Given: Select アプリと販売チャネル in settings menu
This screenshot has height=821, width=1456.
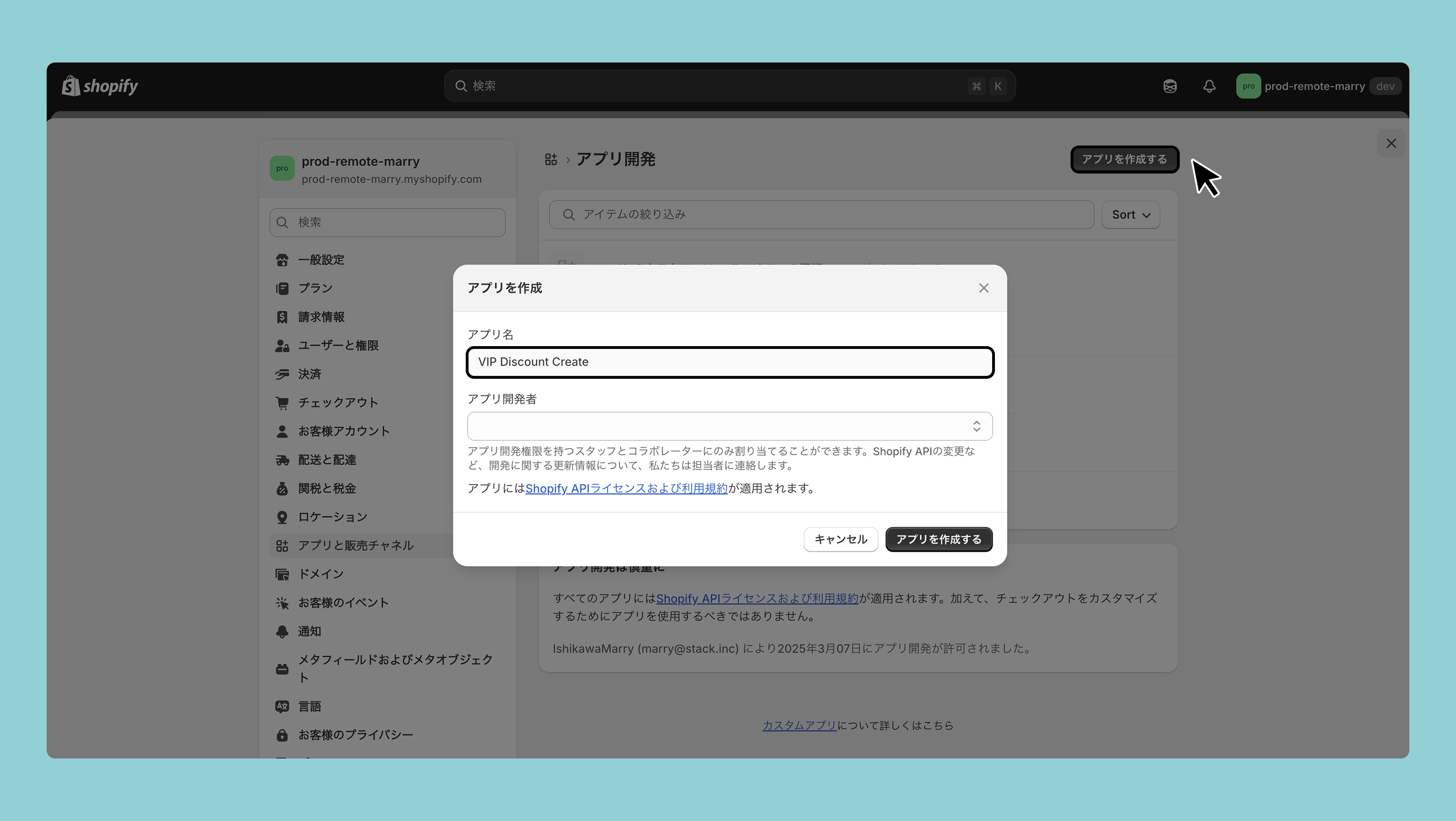Looking at the screenshot, I should 355,545.
